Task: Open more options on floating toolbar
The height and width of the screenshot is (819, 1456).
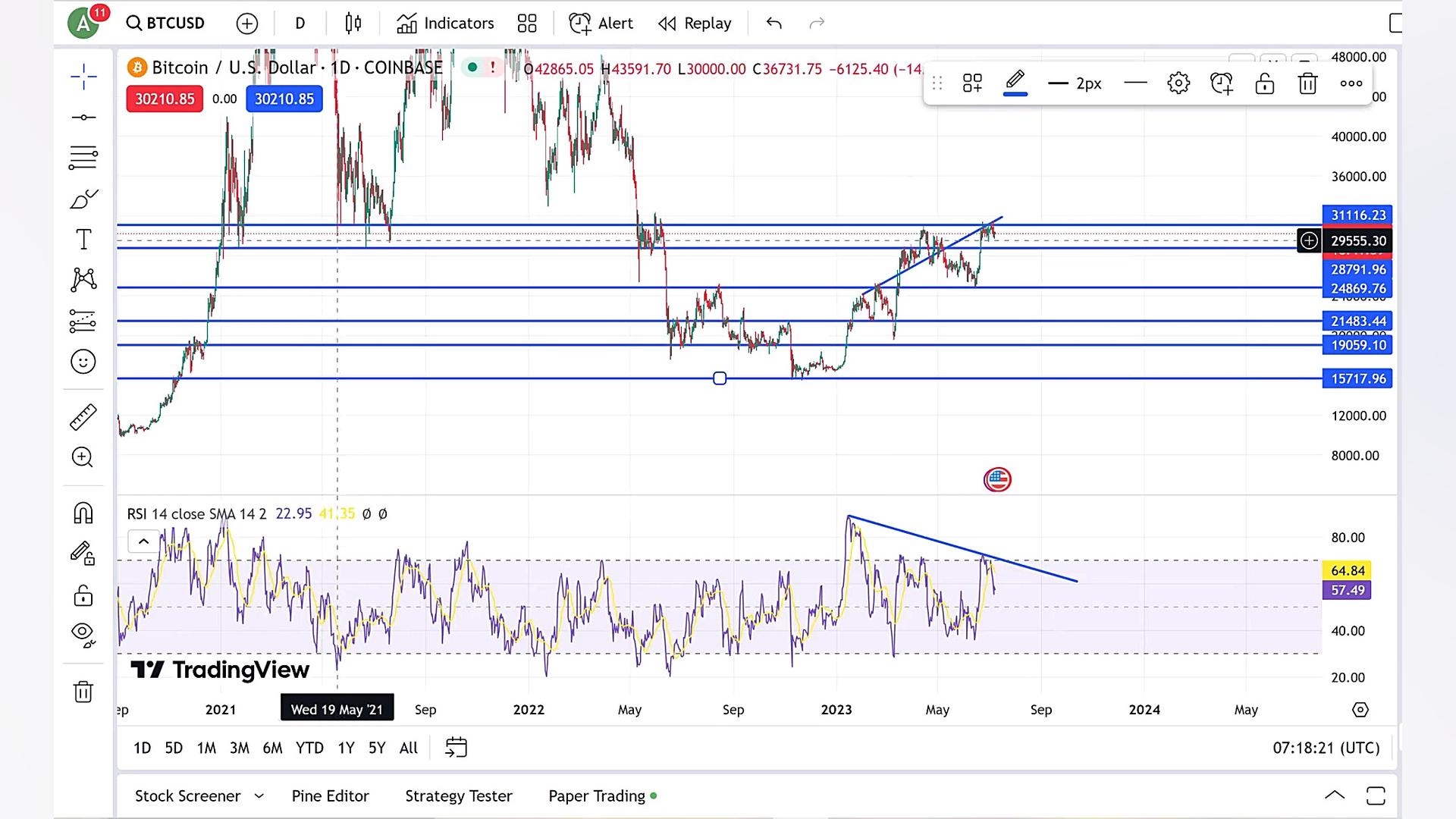Action: pos(1351,83)
